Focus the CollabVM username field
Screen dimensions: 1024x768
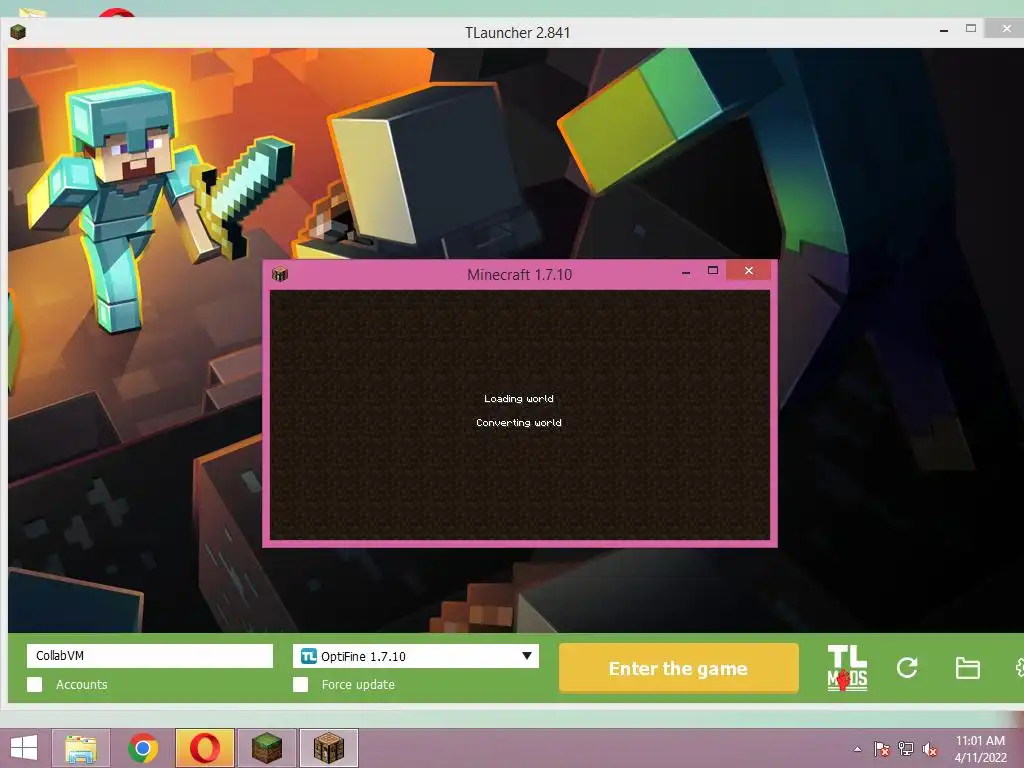[x=150, y=656]
